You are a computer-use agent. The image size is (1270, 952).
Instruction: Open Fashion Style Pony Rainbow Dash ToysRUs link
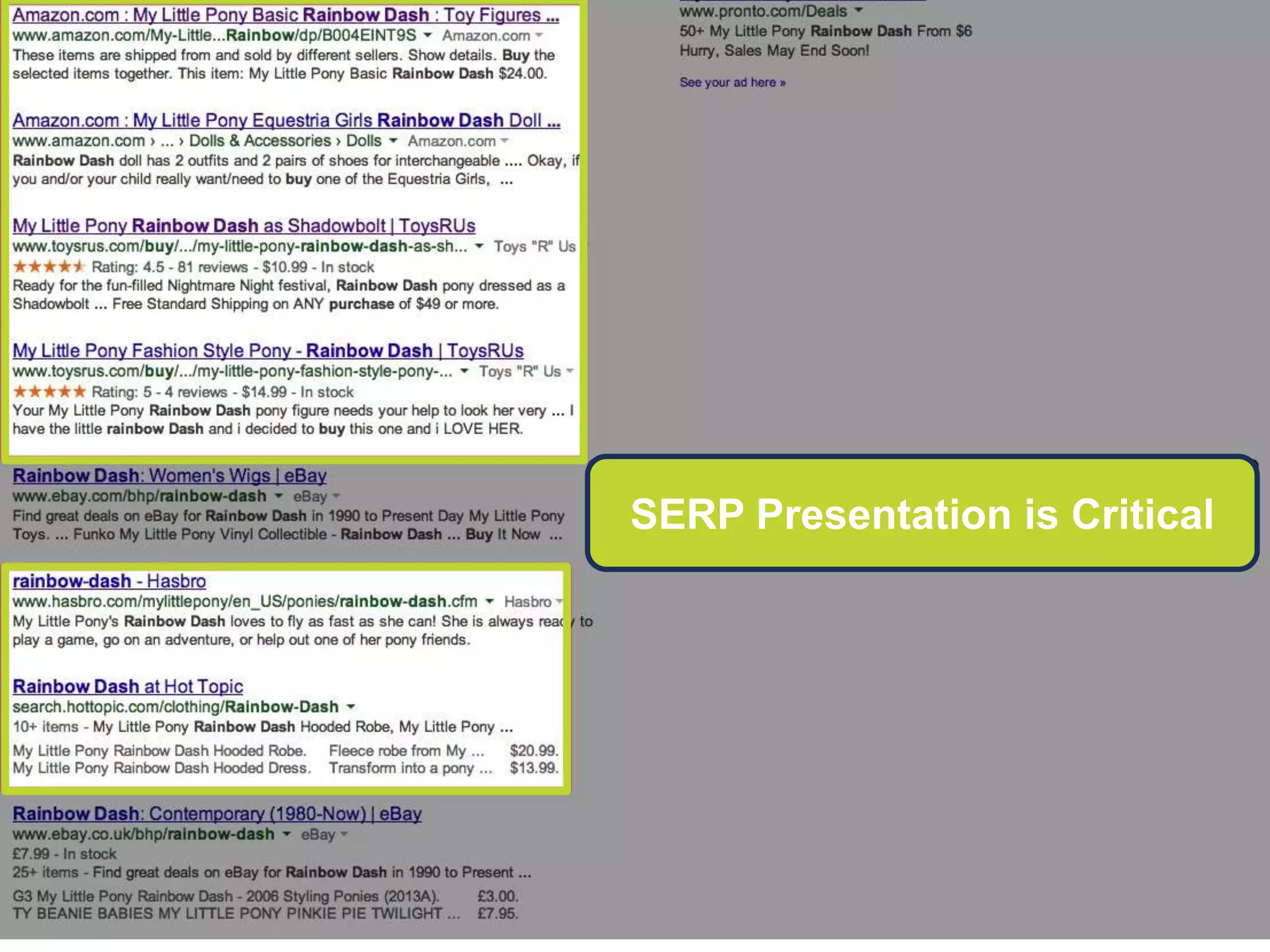[268, 351]
